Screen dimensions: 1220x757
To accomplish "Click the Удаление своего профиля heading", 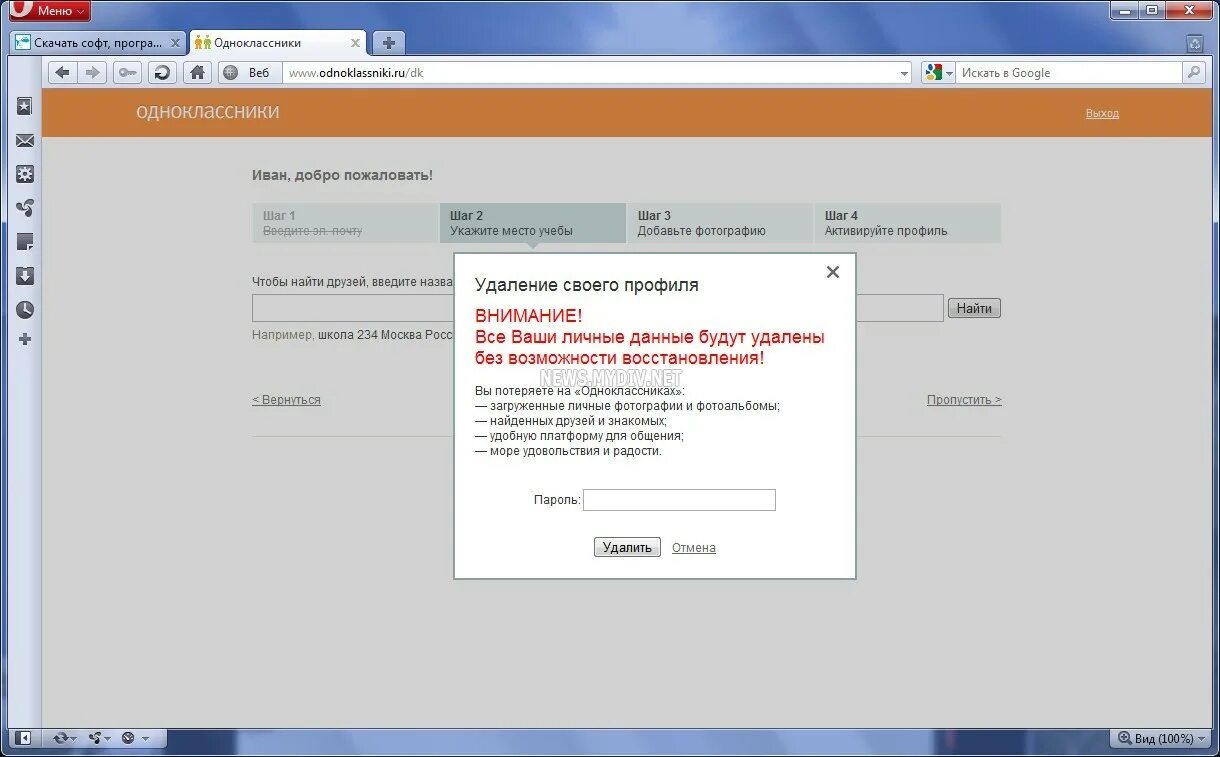I will click(x=587, y=285).
